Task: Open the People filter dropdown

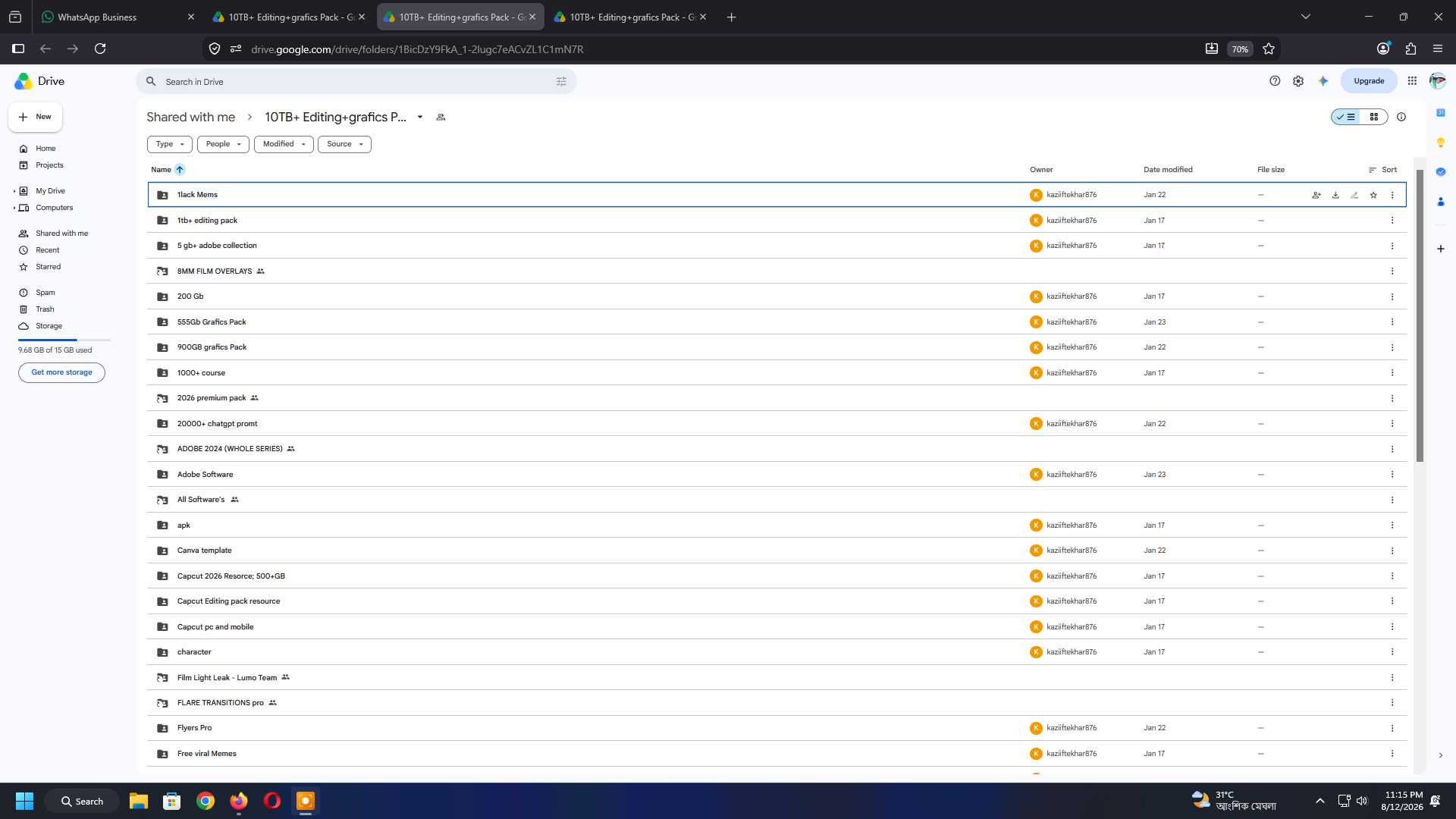Action: pos(223,144)
